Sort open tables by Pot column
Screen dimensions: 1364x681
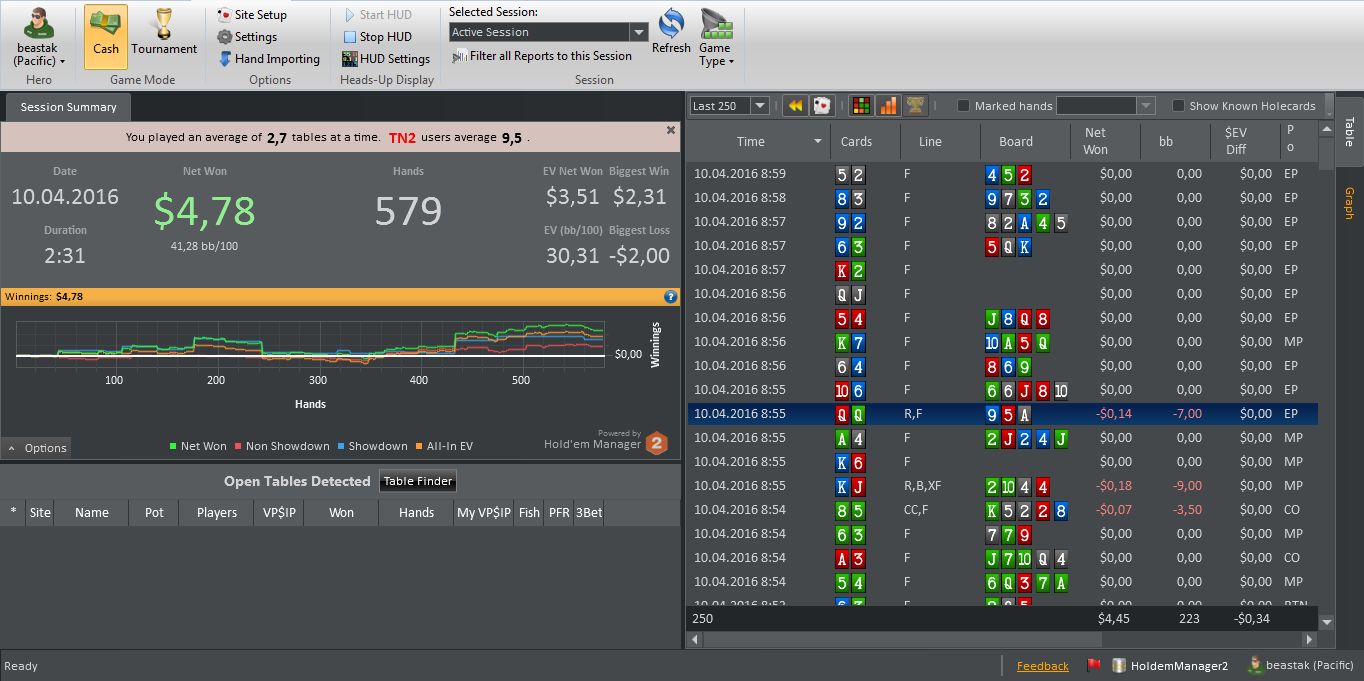coord(154,512)
